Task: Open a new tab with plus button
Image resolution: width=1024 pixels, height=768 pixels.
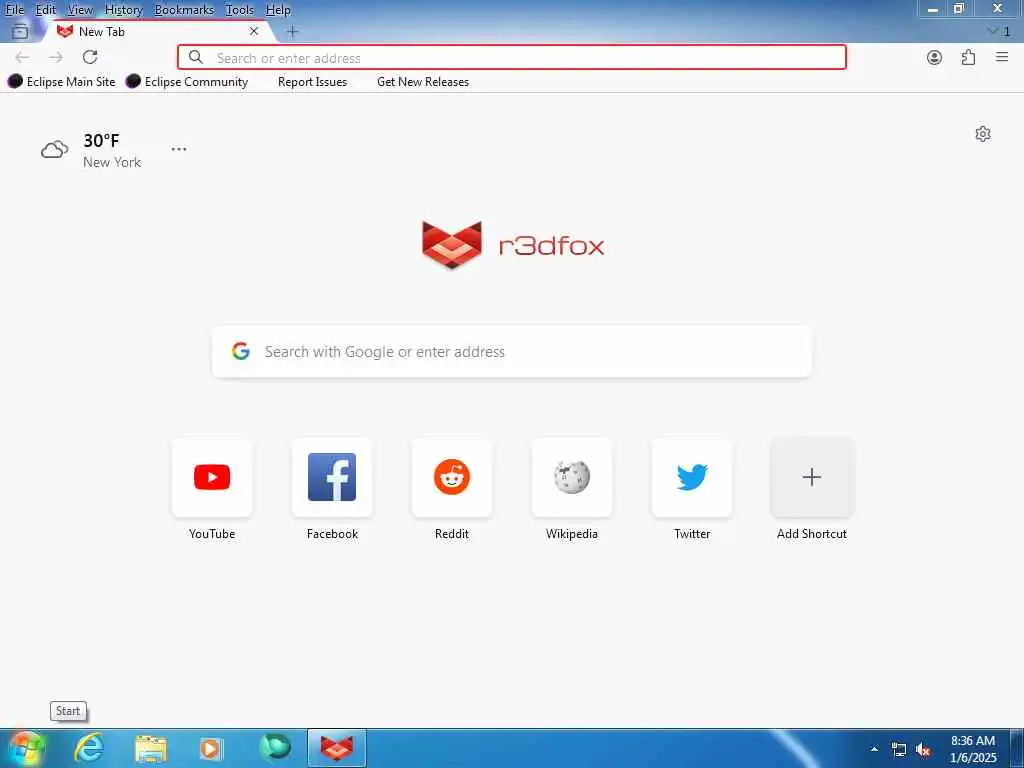Action: 293,31
